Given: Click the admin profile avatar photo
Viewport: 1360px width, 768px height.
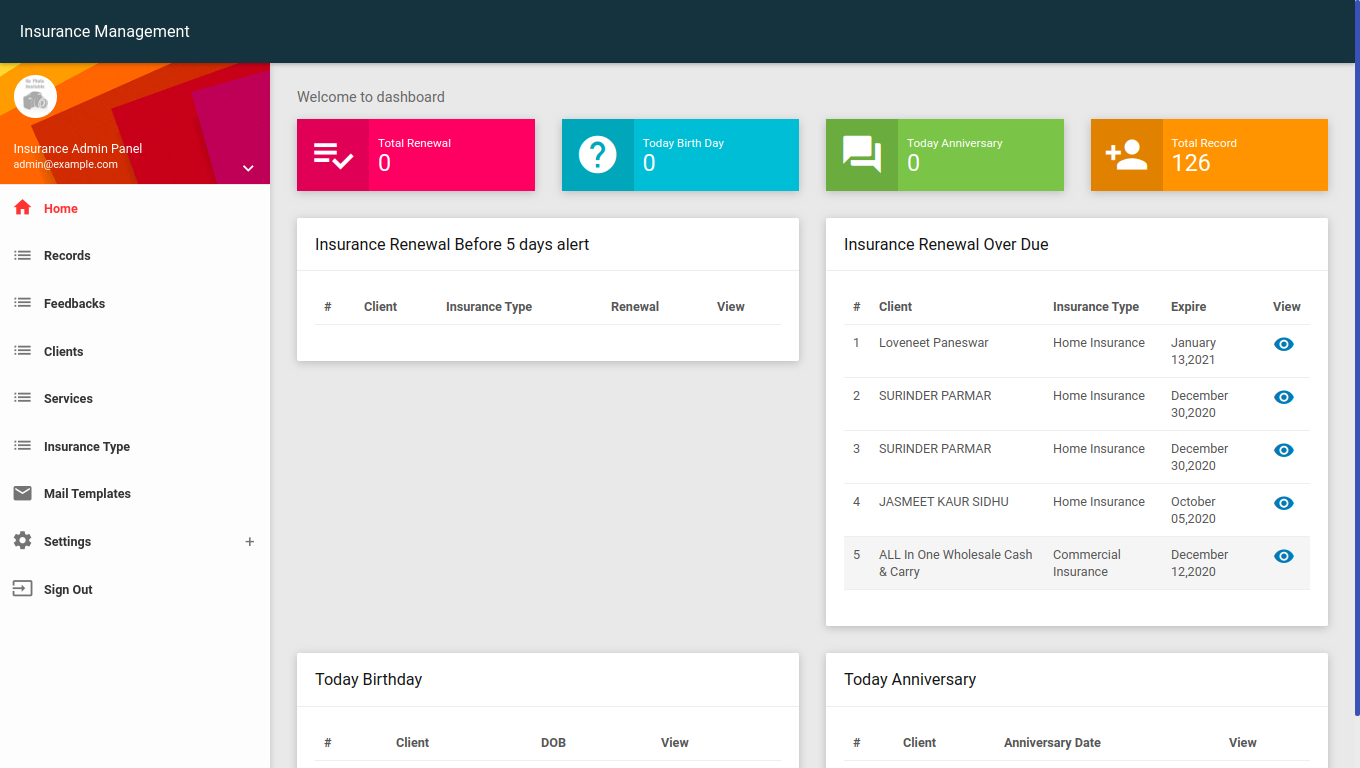Looking at the screenshot, I should [x=35, y=97].
